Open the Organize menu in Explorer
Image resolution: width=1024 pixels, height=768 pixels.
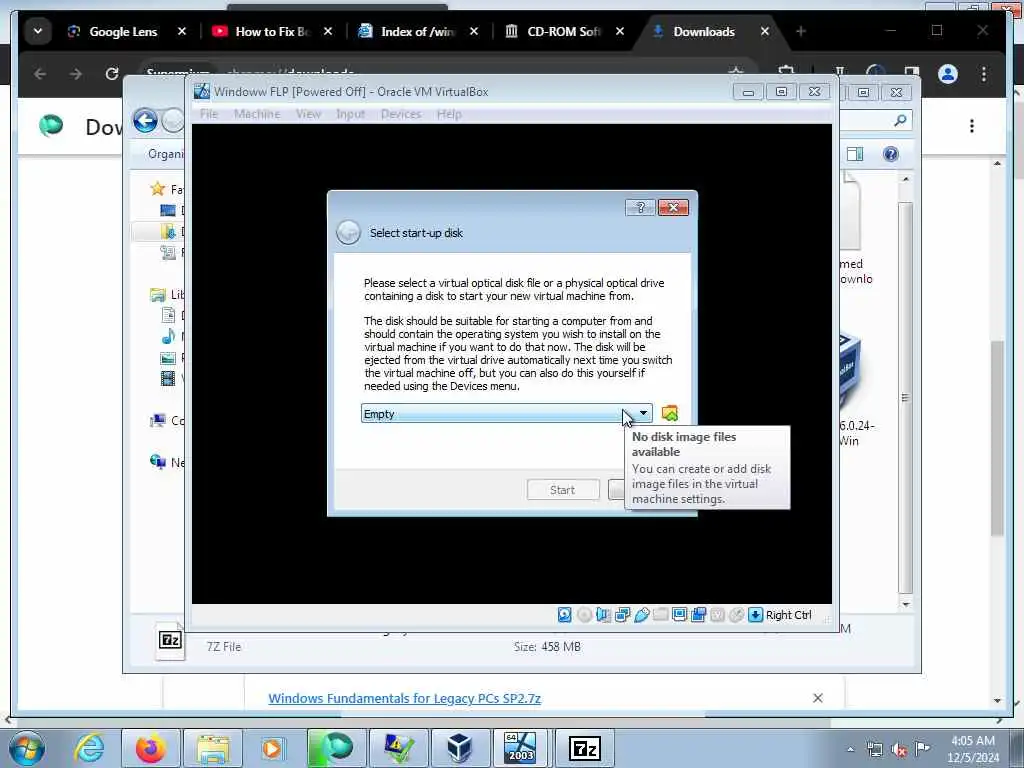pyautogui.click(x=165, y=154)
